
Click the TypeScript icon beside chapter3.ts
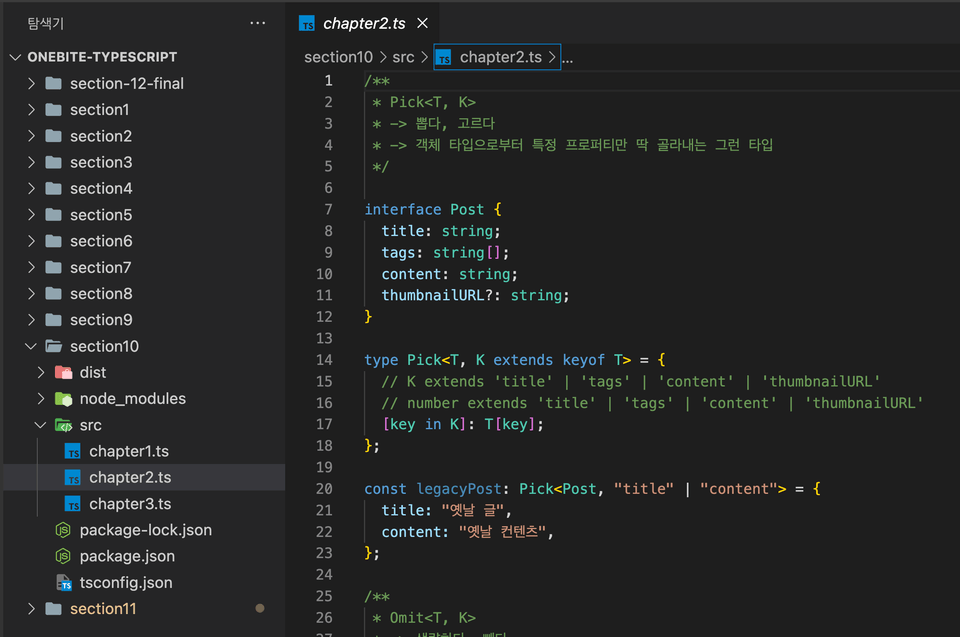point(72,504)
